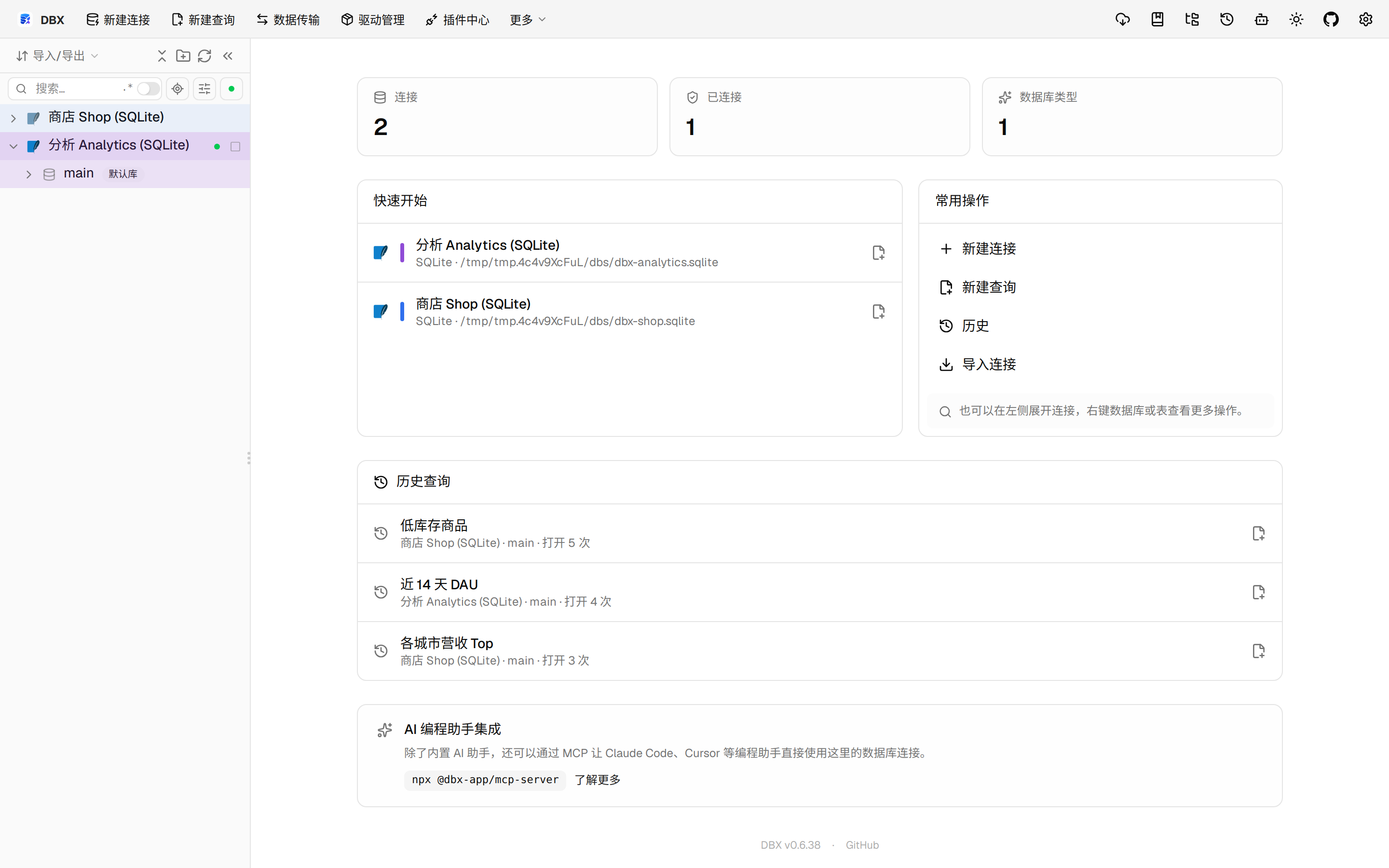Image resolution: width=1389 pixels, height=868 pixels.
Task: Collapse the sidebar with double-chevron icon
Action: (228, 55)
